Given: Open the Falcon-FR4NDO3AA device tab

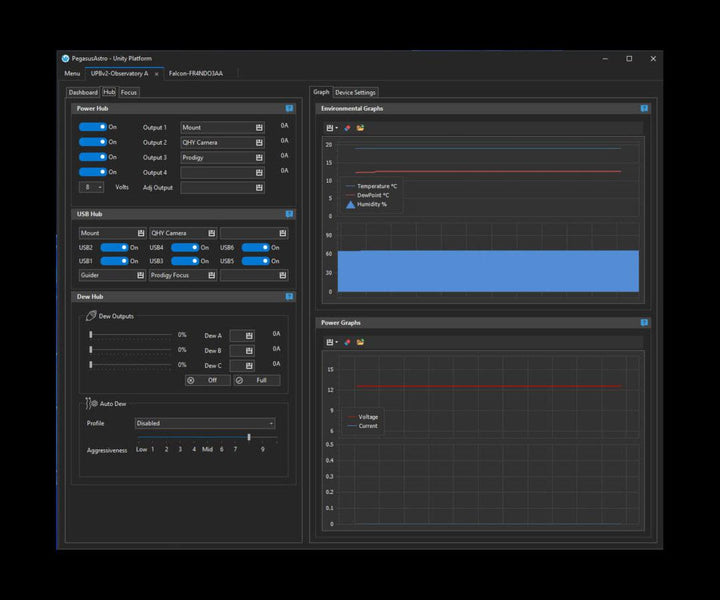Looking at the screenshot, I should click(195, 73).
